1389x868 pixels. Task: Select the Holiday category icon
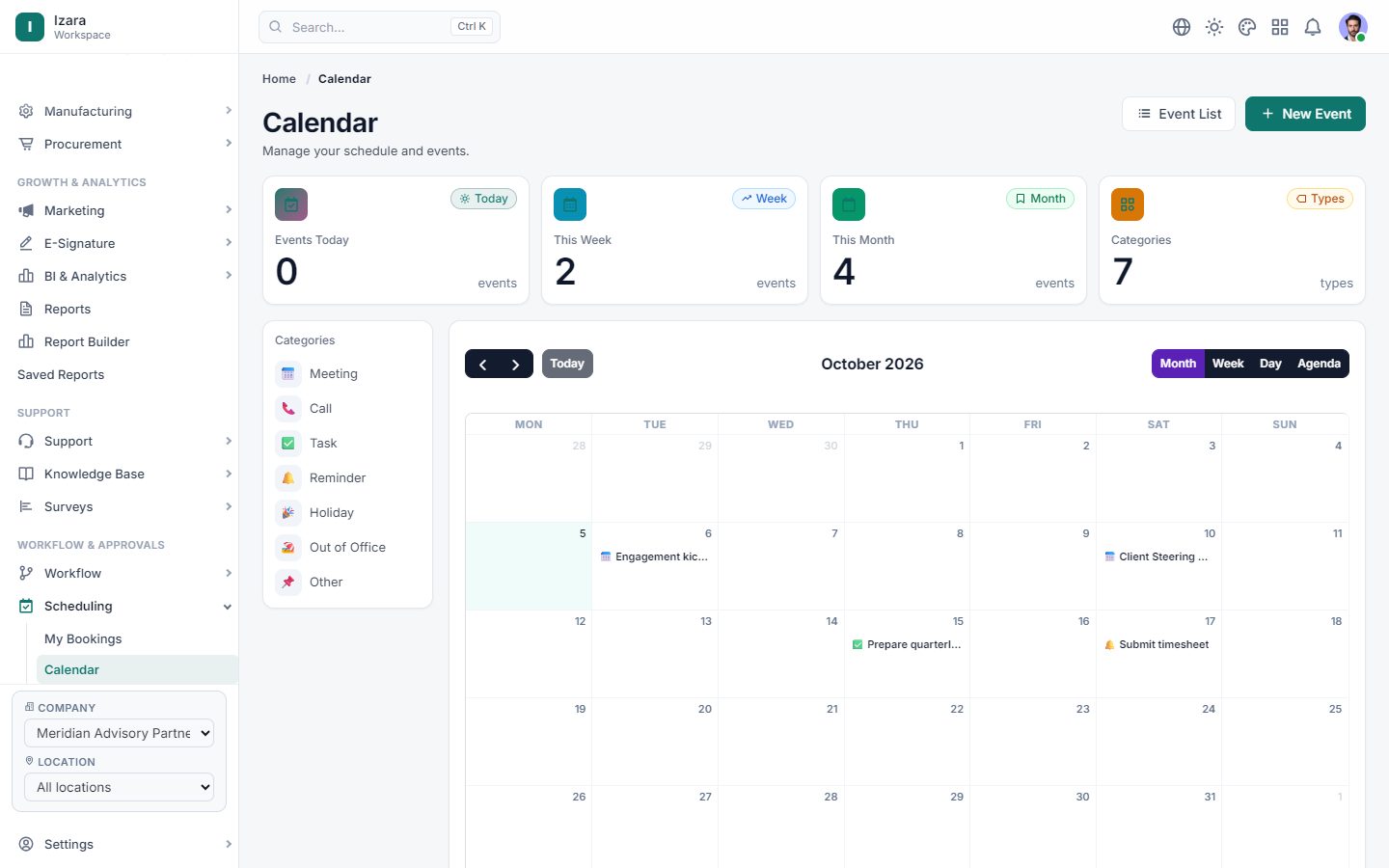(288, 513)
